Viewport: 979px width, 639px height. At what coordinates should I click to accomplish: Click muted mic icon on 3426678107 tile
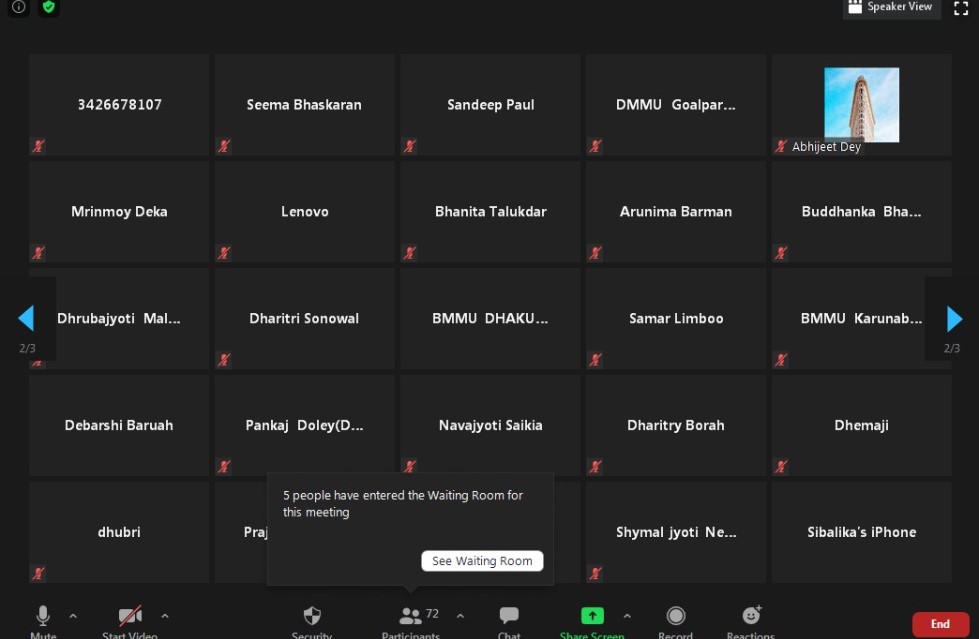pos(39,146)
